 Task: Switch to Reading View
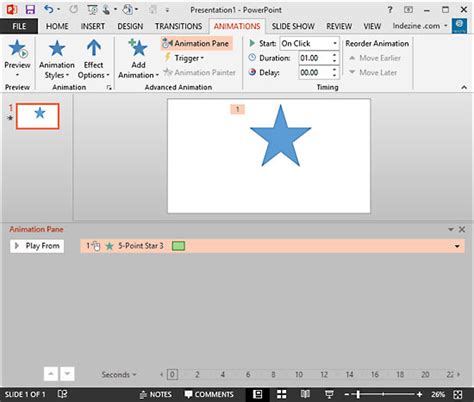[x=305, y=395]
